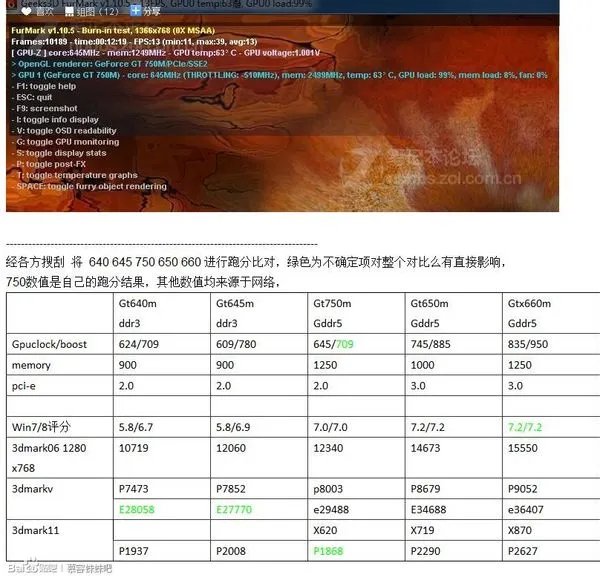
Task: Click the 3dmark11 row label
Action: click(x=36, y=530)
